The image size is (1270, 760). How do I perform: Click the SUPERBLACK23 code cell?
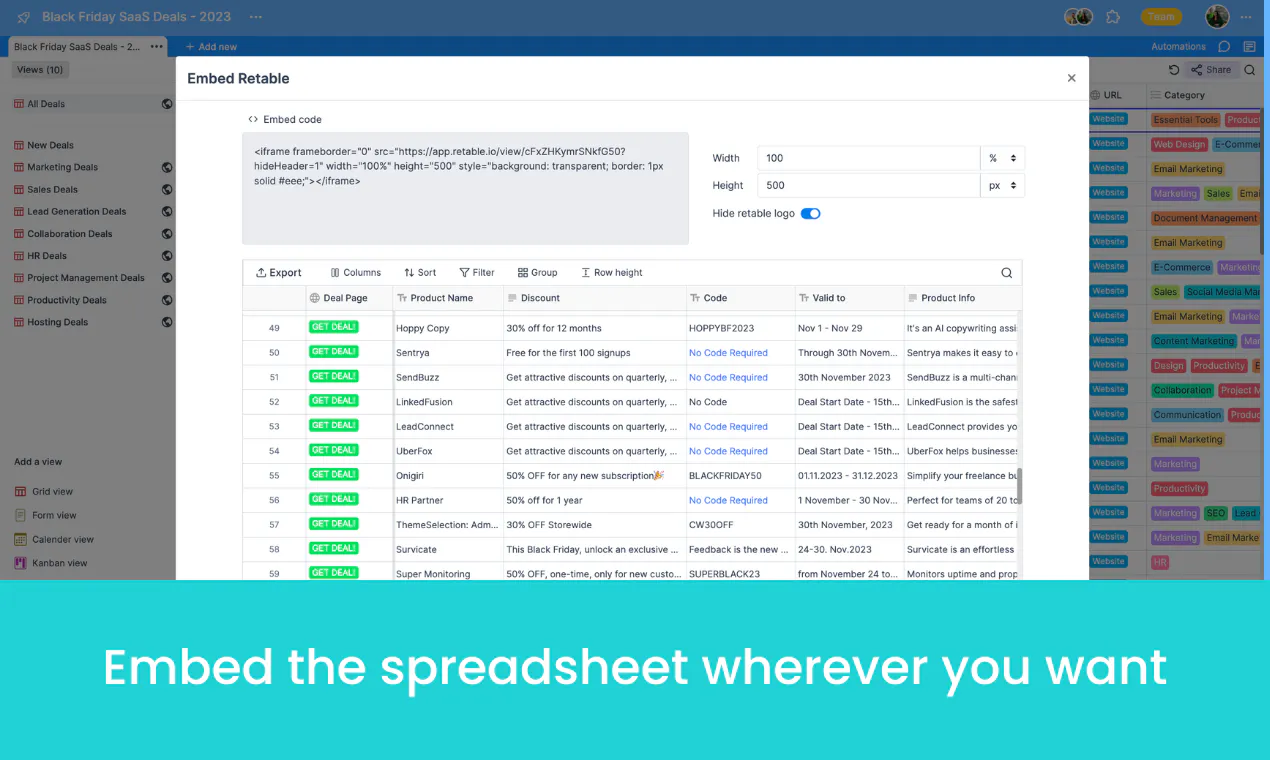(740, 574)
